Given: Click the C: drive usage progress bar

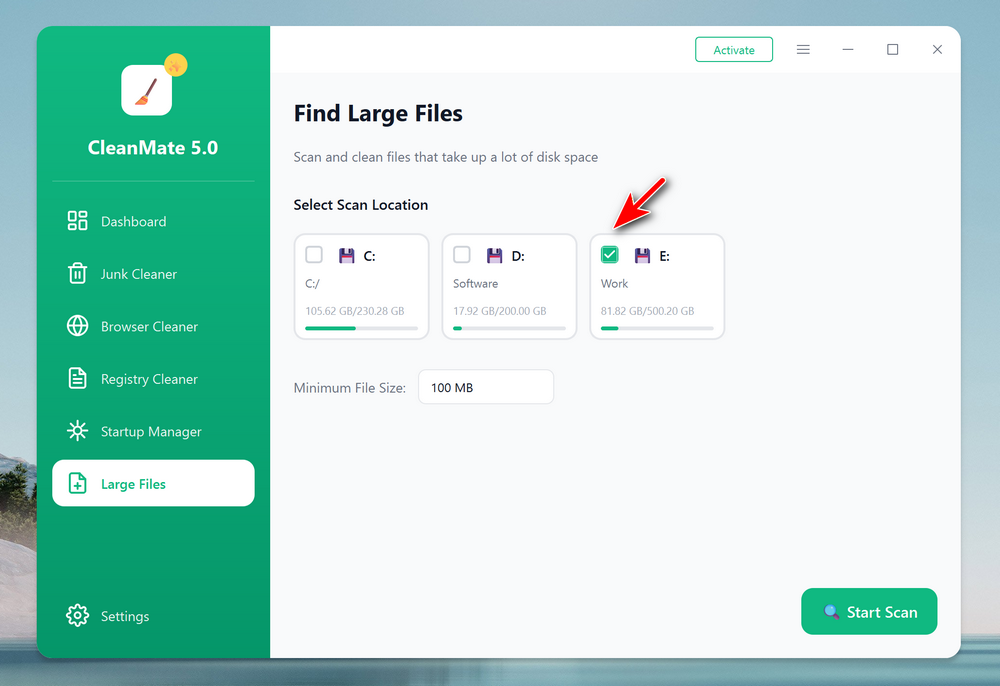Looking at the screenshot, I should [x=361, y=328].
